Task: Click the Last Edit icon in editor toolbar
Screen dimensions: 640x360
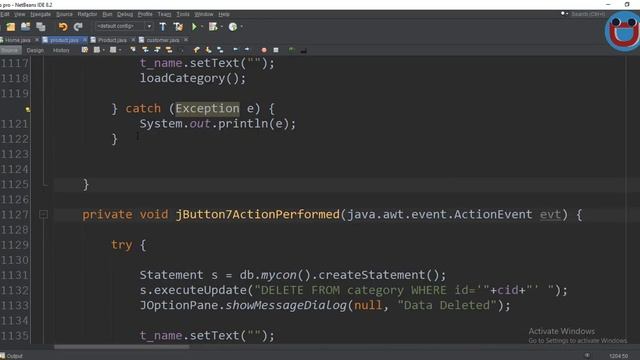Action: point(84,50)
